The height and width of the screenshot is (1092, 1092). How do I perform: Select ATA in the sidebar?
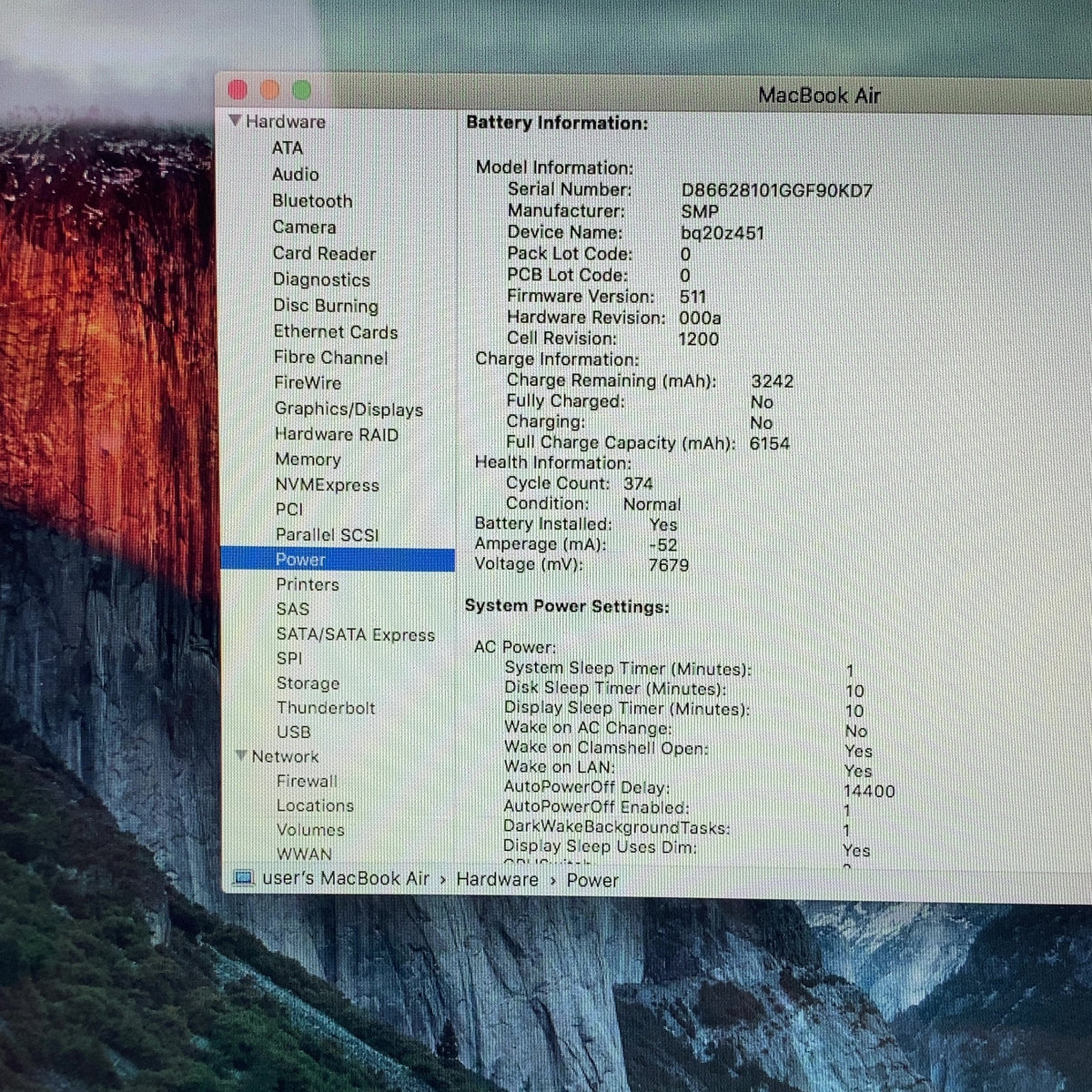tap(287, 147)
